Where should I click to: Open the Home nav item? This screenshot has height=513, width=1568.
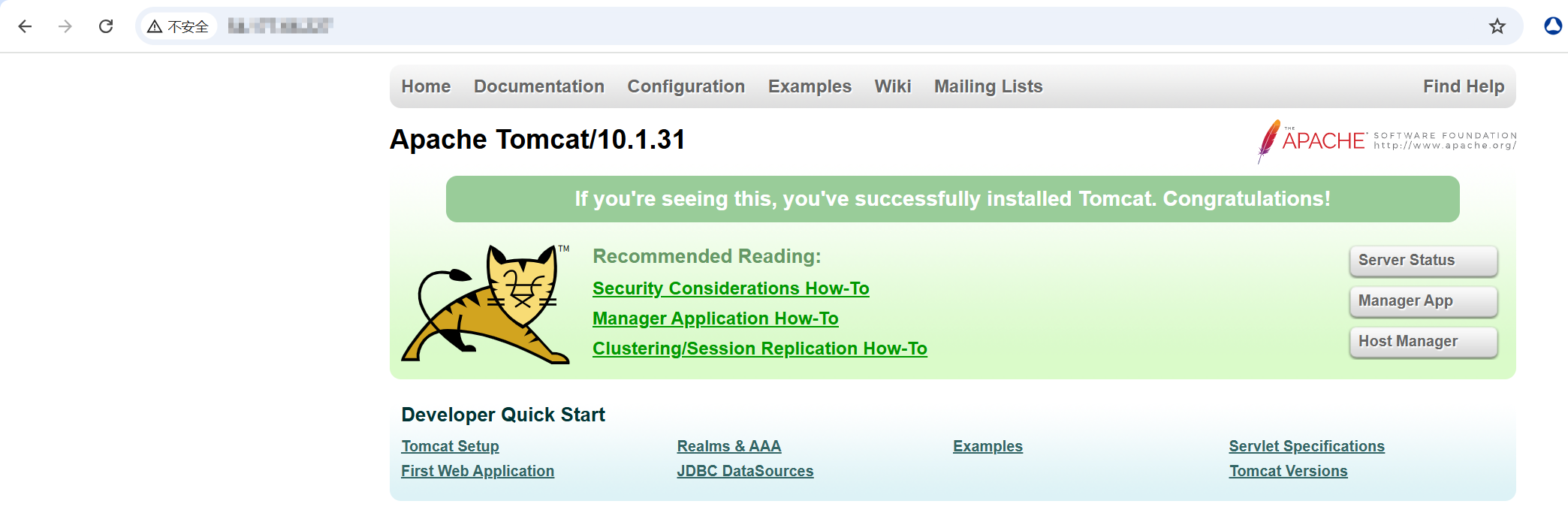point(426,86)
